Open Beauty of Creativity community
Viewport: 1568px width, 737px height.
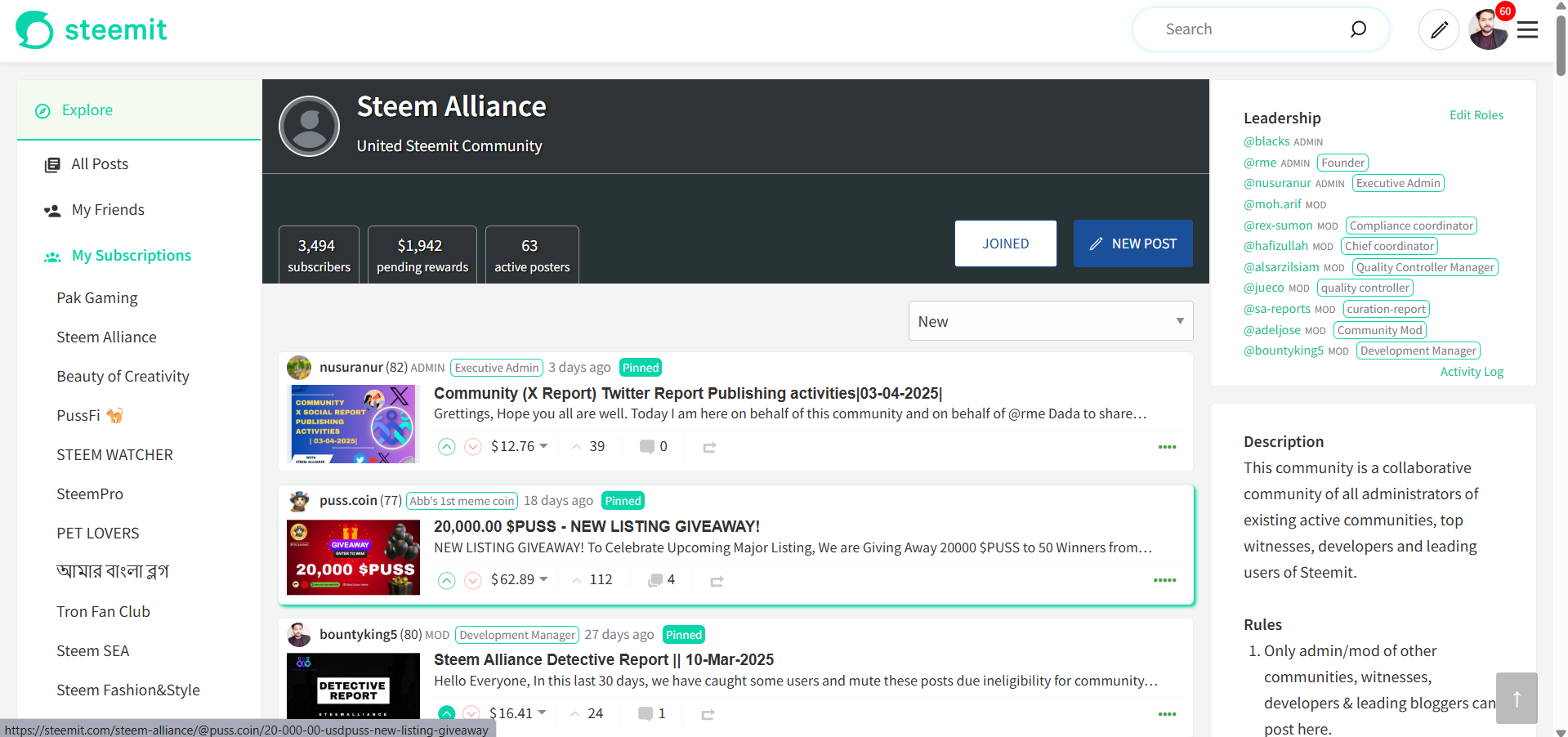tap(123, 377)
